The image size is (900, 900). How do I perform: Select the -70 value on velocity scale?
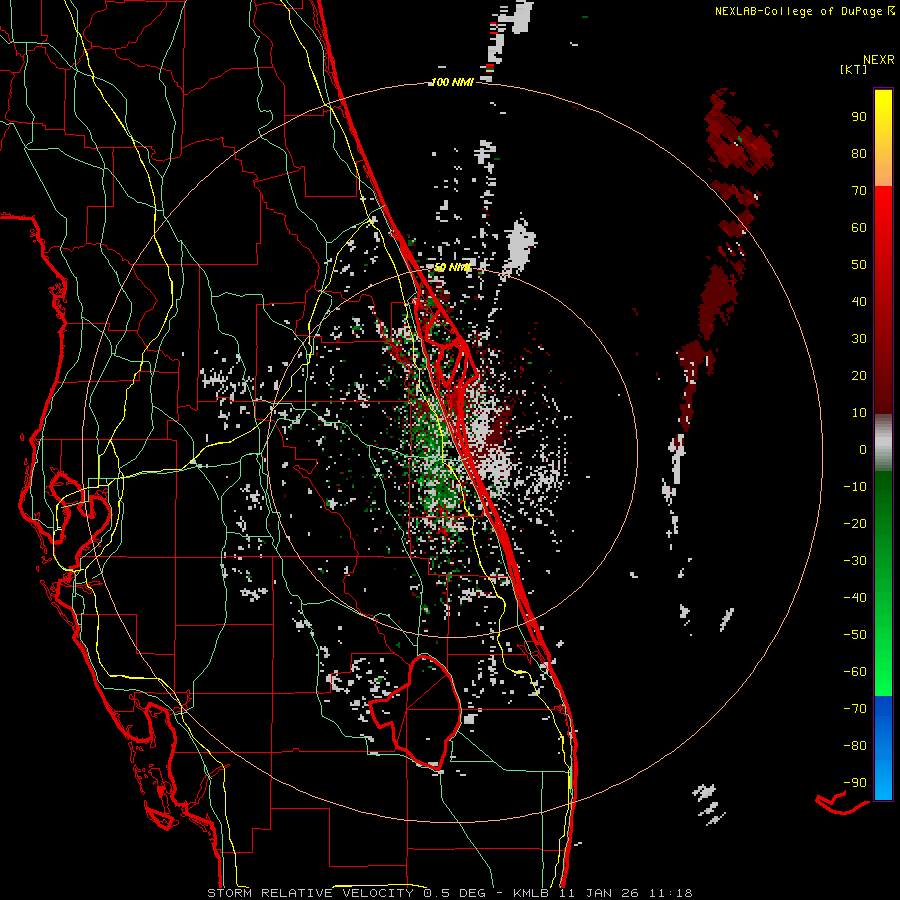click(x=855, y=709)
